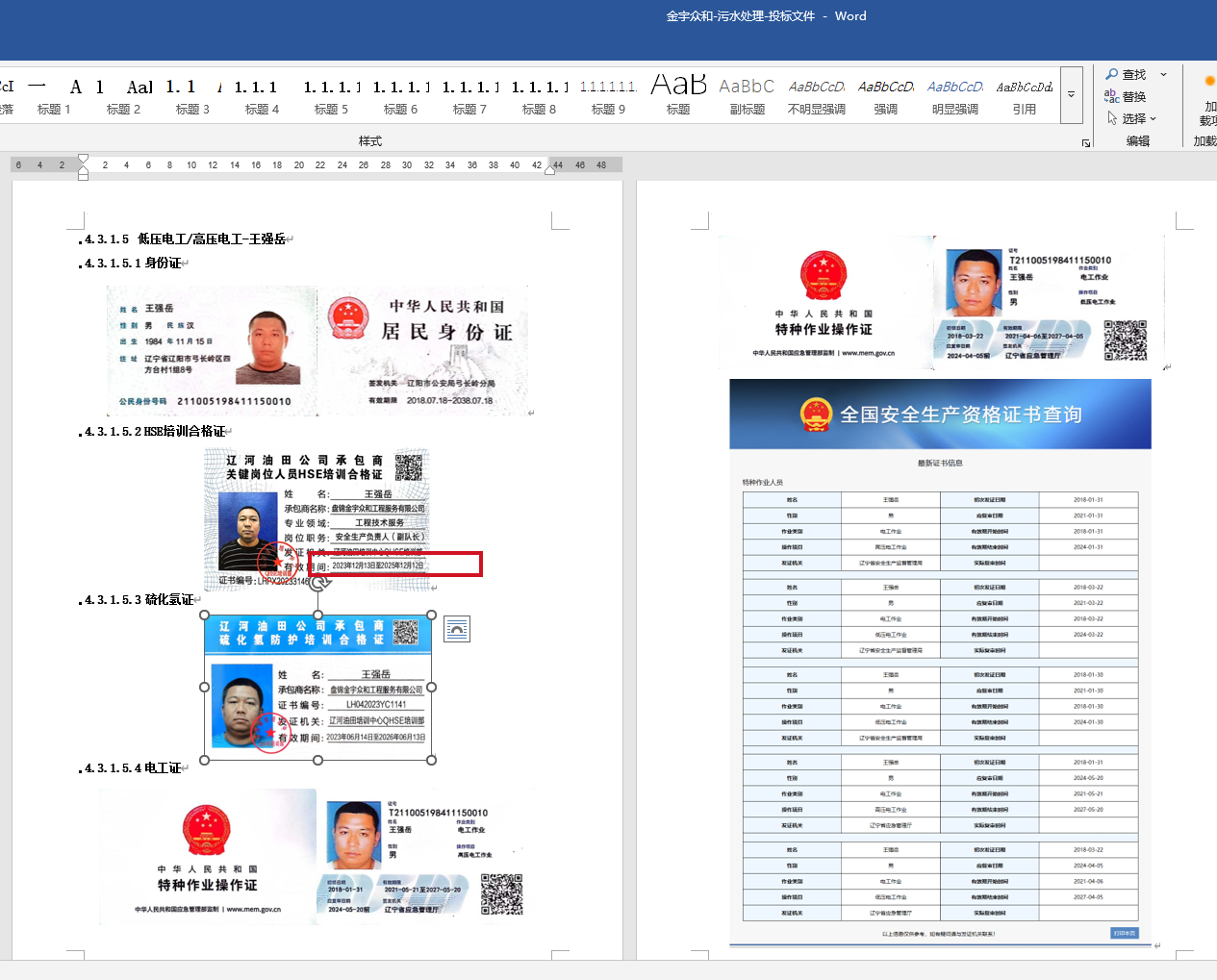Image resolution: width=1217 pixels, height=980 pixels.
Task: Click the first-line indent marker on ruler
Action: pos(83,159)
